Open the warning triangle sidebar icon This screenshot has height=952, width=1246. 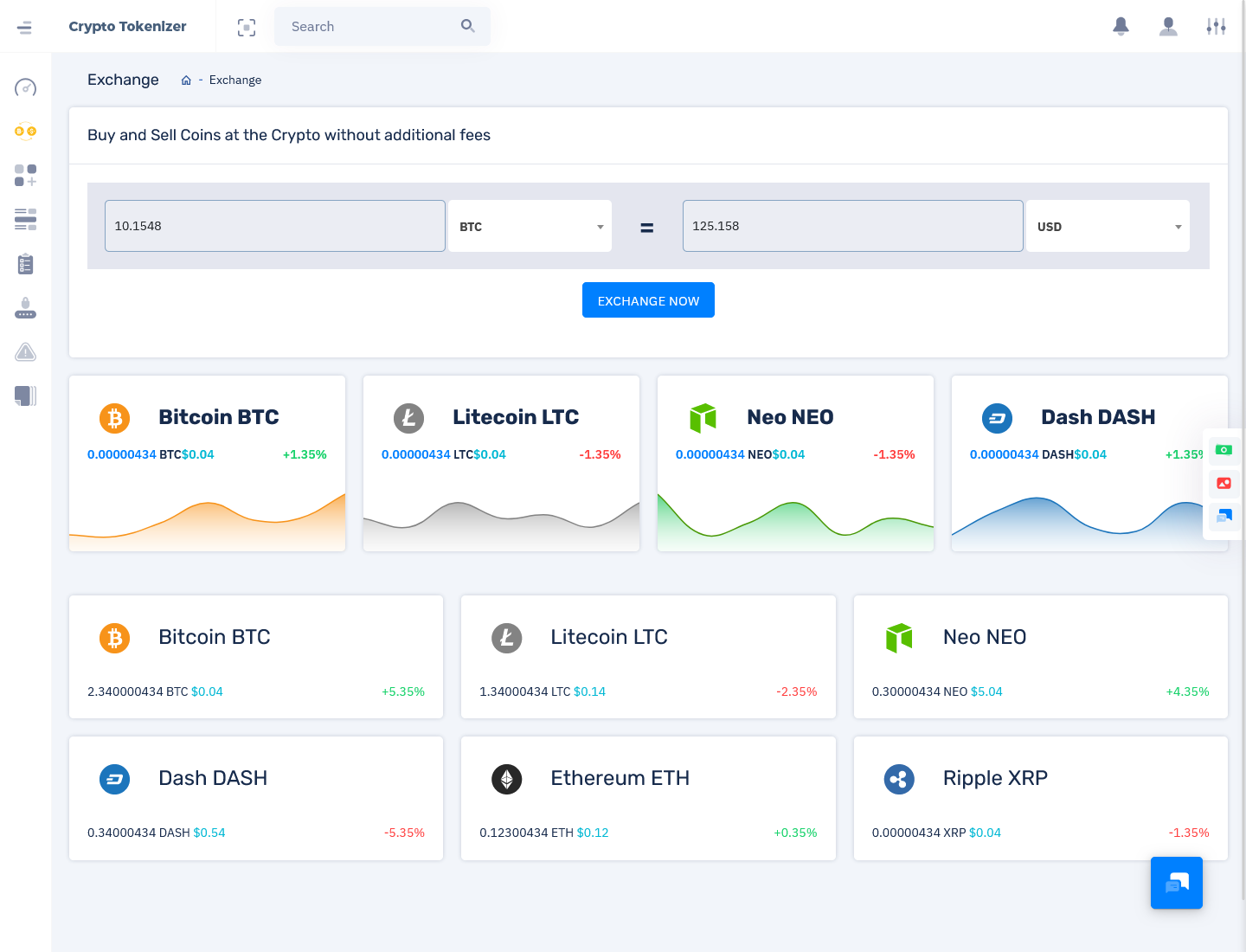tap(25, 352)
